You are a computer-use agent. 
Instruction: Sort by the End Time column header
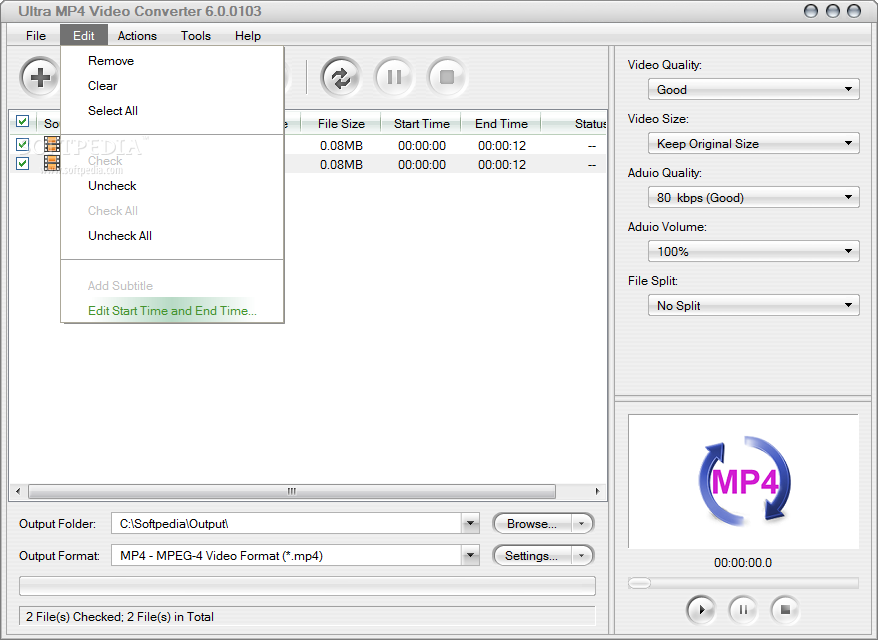tap(501, 124)
